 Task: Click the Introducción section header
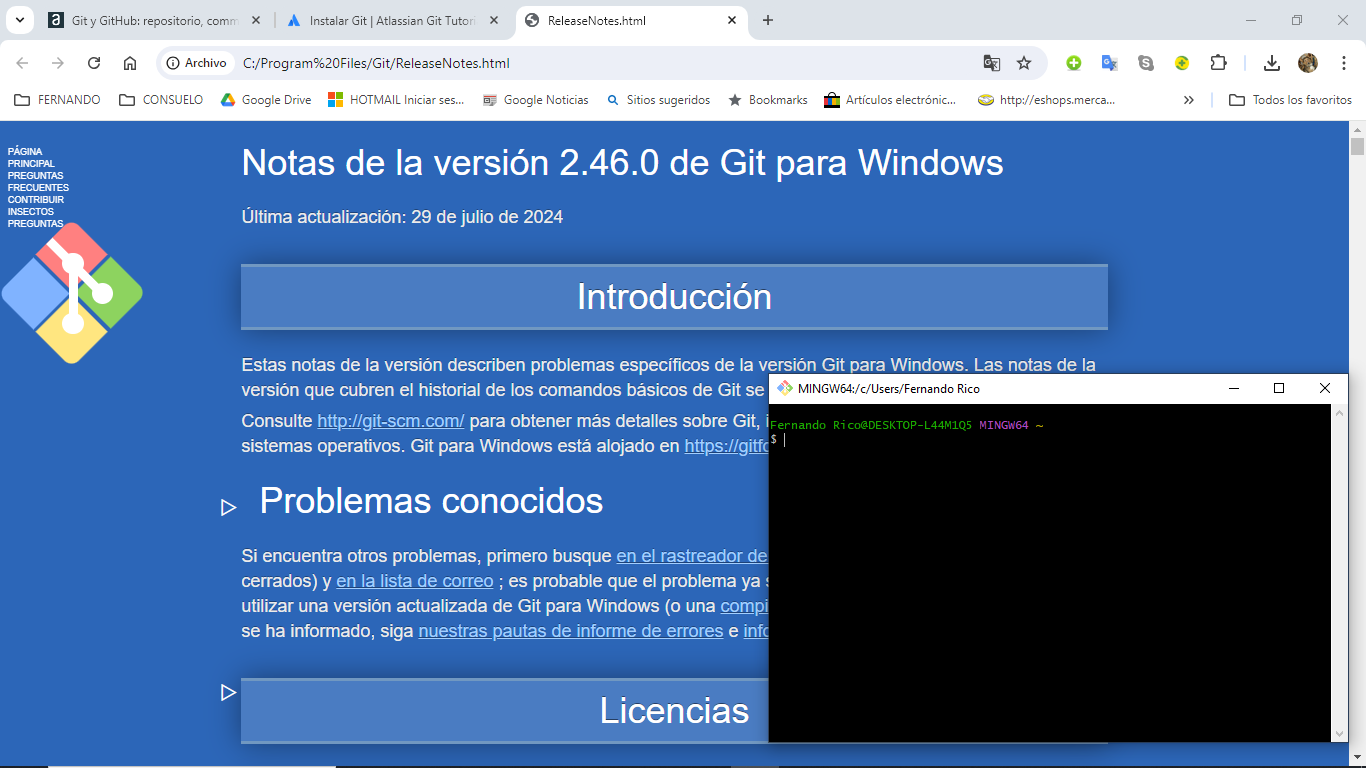pyautogui.click(x=674, y=297)
